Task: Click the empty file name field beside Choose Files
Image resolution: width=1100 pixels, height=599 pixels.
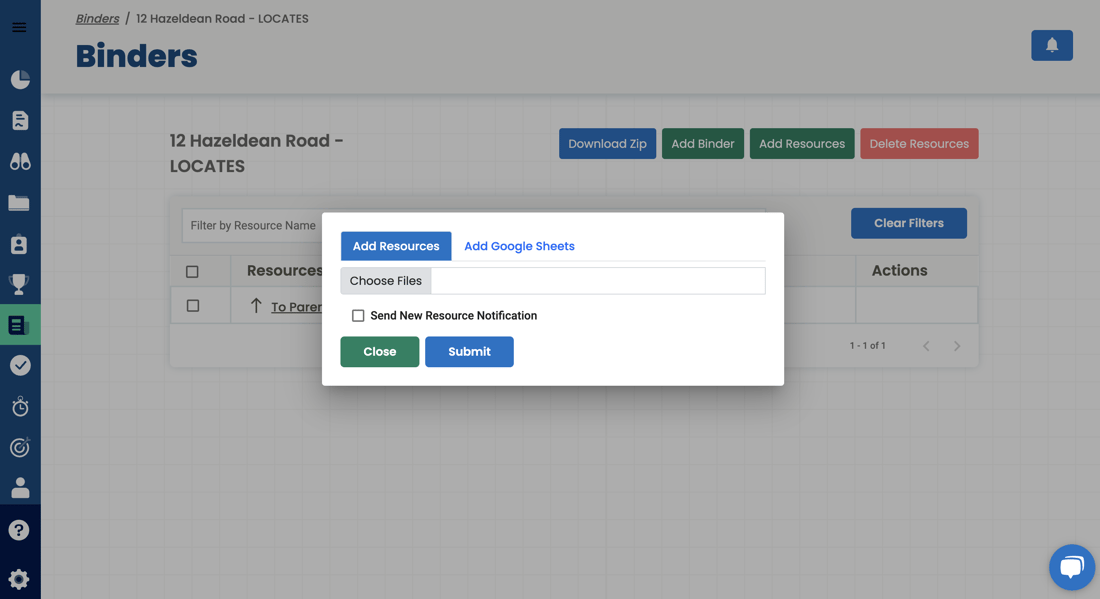Action: click(598, 281)
